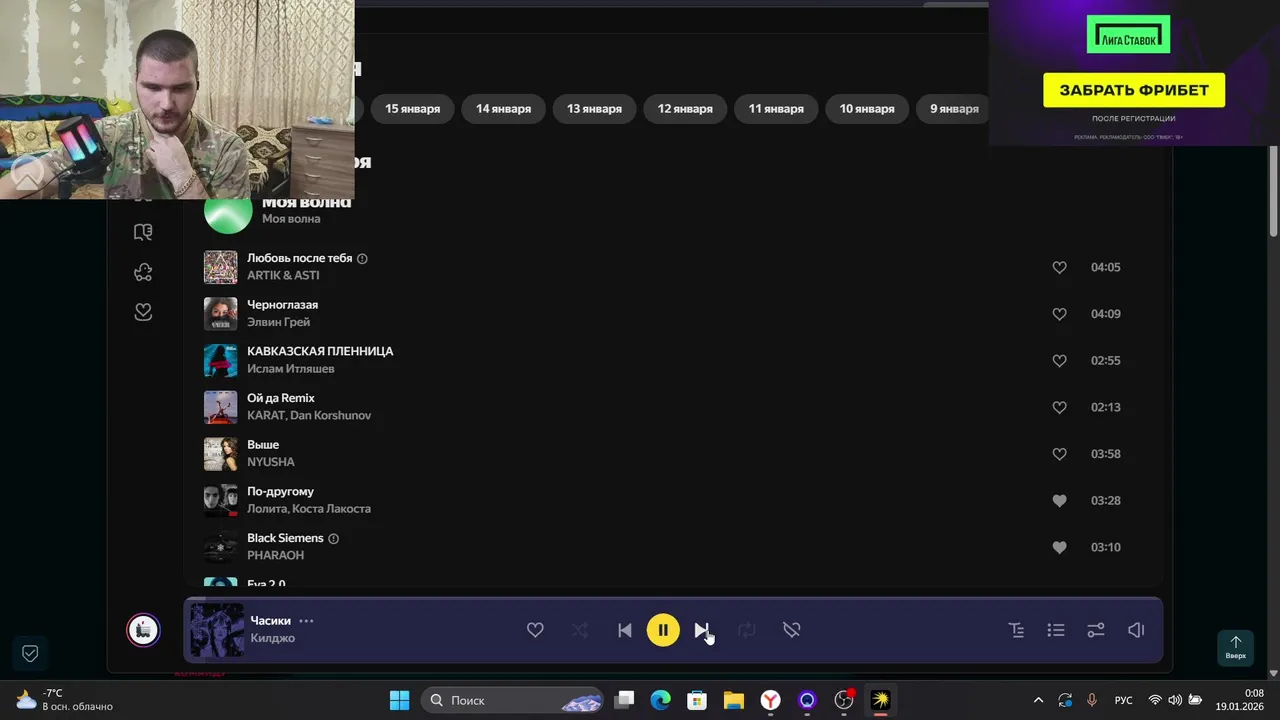Open artist Ислам Итляшев
Screen dimensions: 1280x720
coord(291,369)
